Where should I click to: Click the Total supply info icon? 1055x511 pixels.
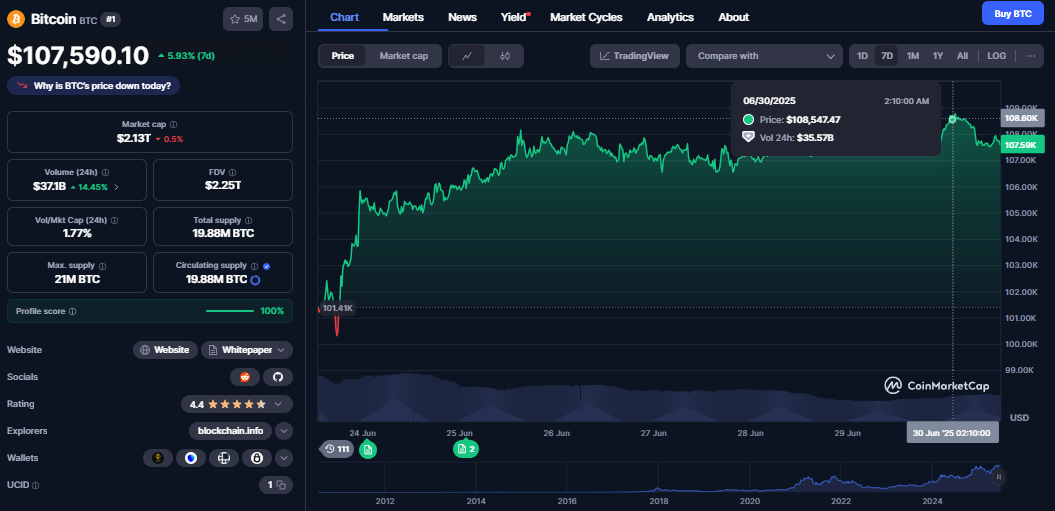coord(249,220)
